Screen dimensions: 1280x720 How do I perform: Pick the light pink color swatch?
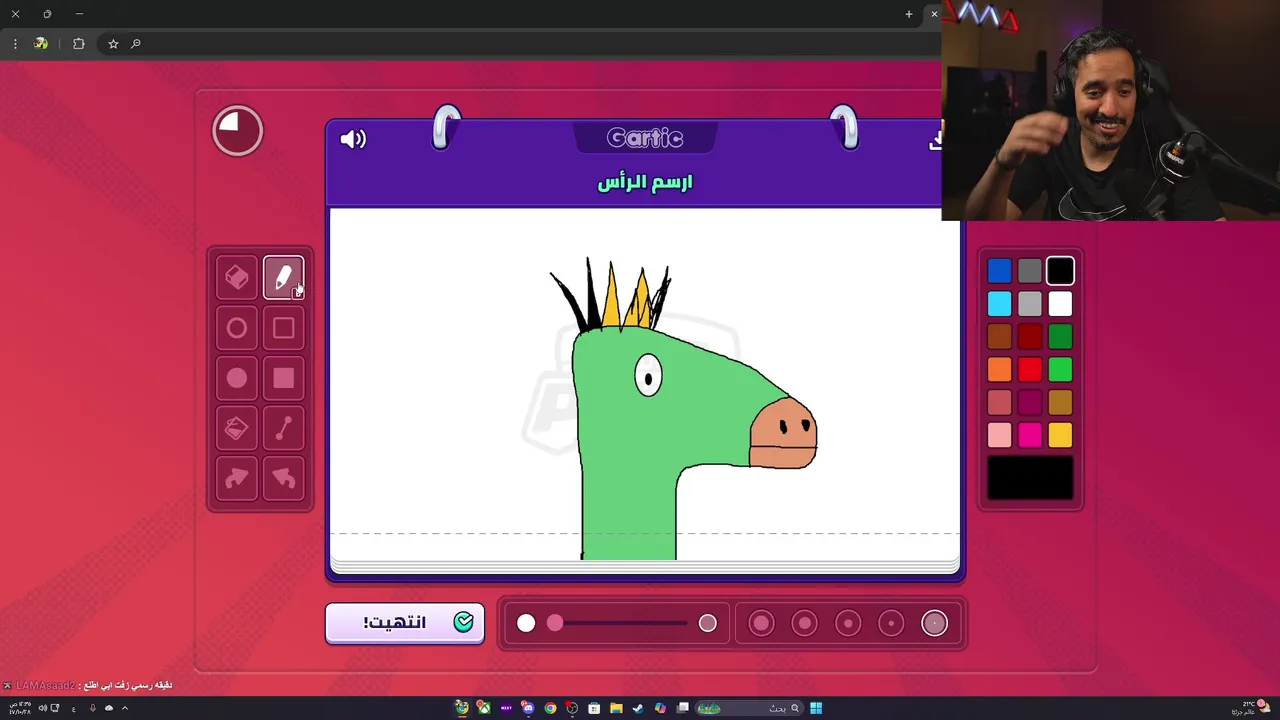pyautogui.click(x=999, y=435)
